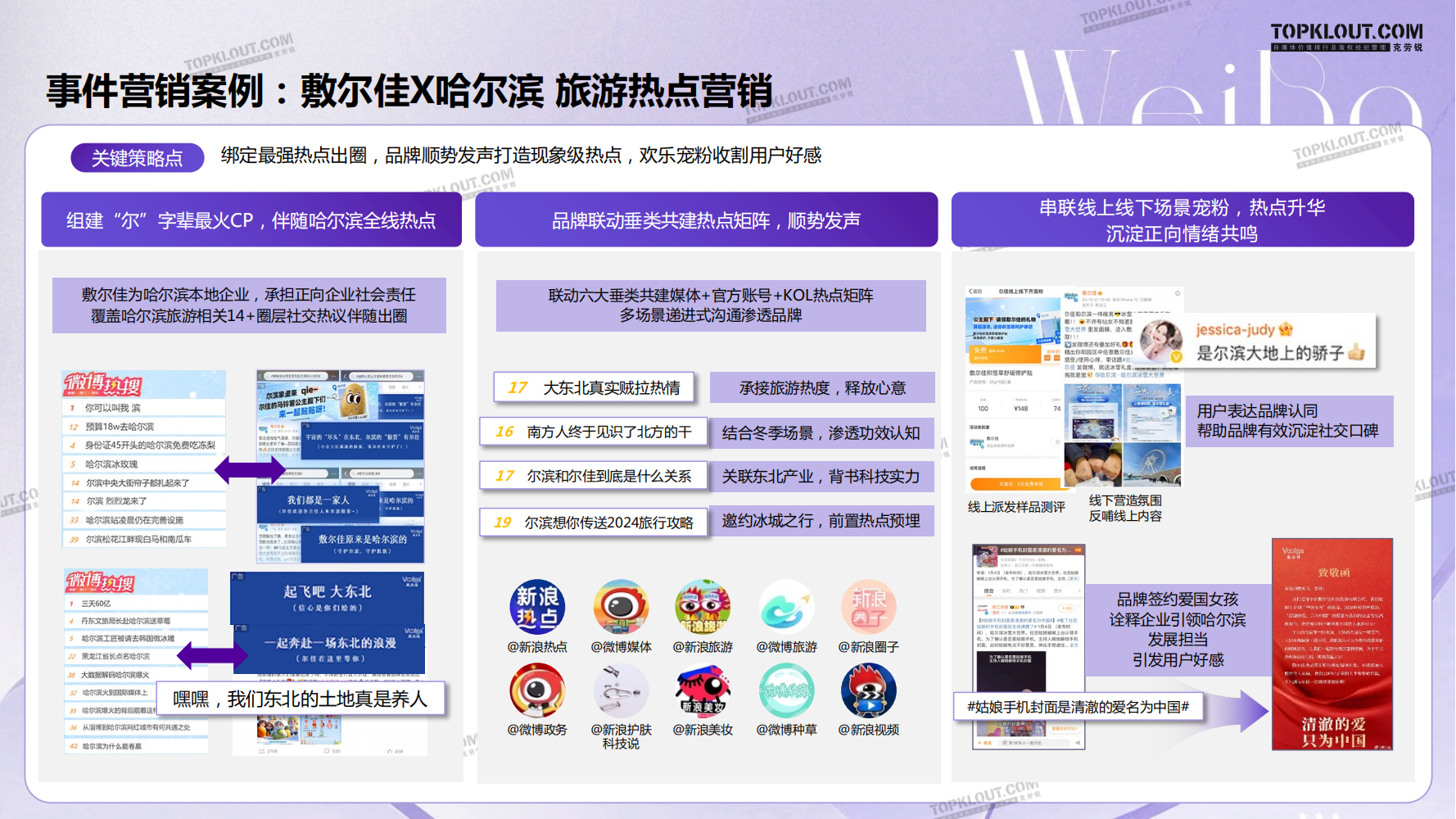
Task: Click hot search row 黑龙江省长点名哈尔滨
Action: click(x=136, y=656)
